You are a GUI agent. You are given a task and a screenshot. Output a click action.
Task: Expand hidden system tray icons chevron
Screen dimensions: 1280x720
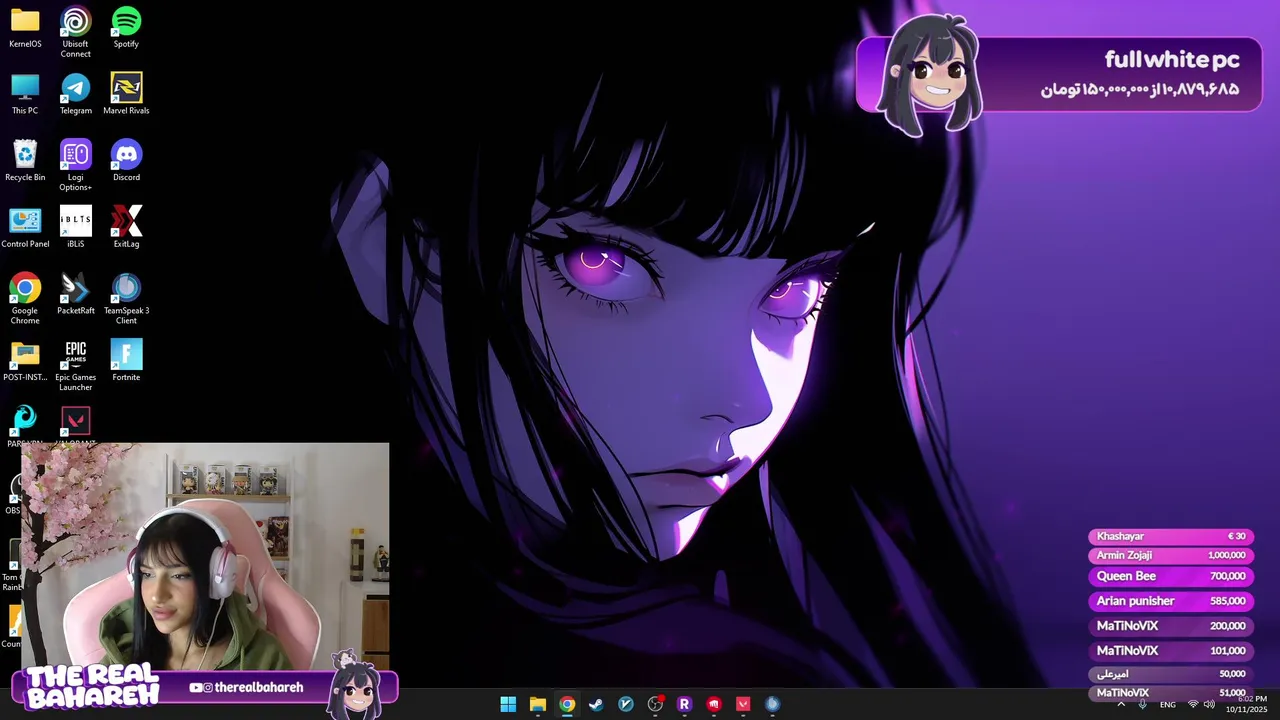(x=1121, y=705)
